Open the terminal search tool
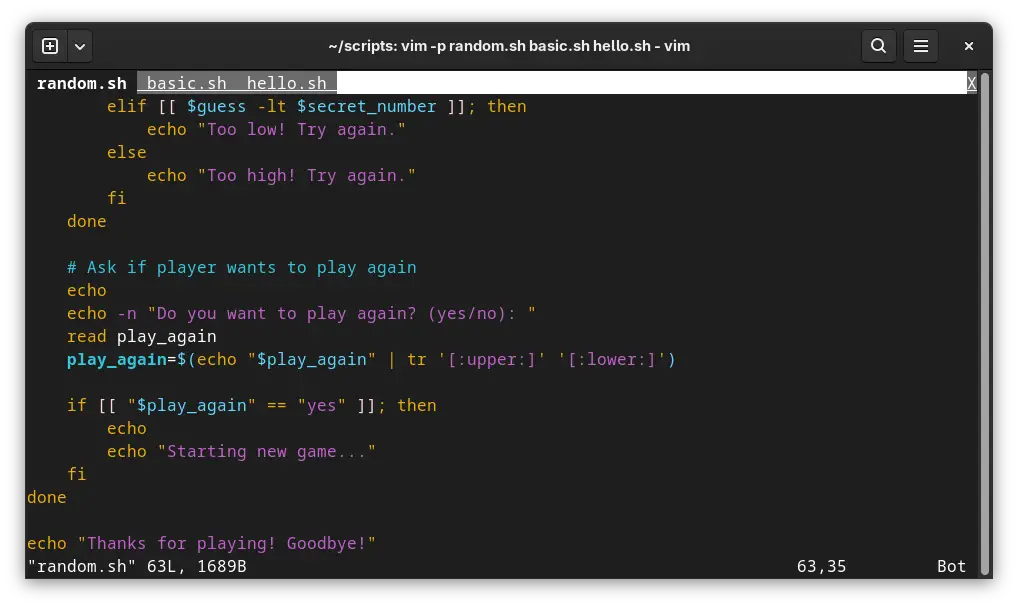Viewport: 1018px width, 607px height. click(x=878, y=46)
